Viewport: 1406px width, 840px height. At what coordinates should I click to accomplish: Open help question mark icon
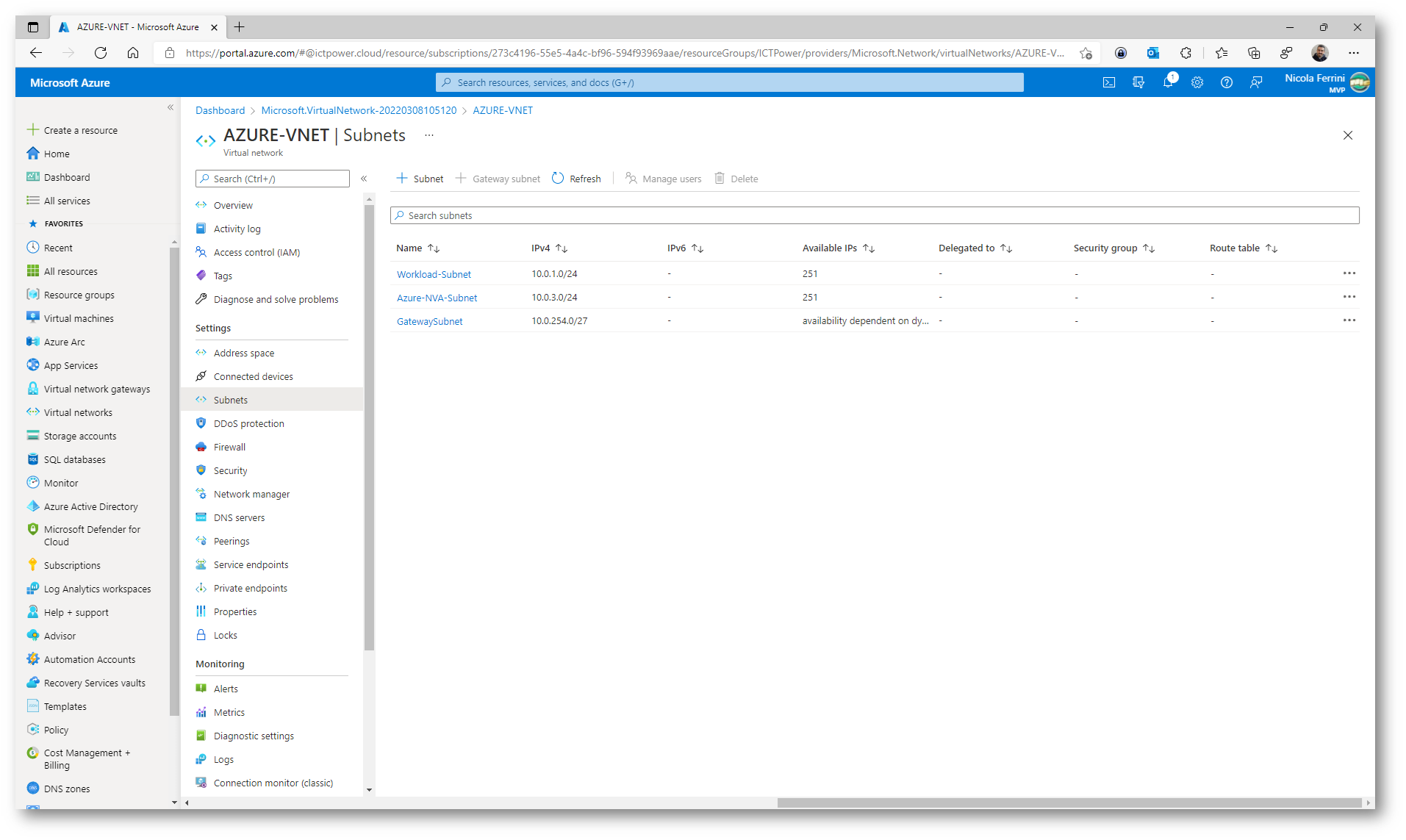coord(1227,82)
